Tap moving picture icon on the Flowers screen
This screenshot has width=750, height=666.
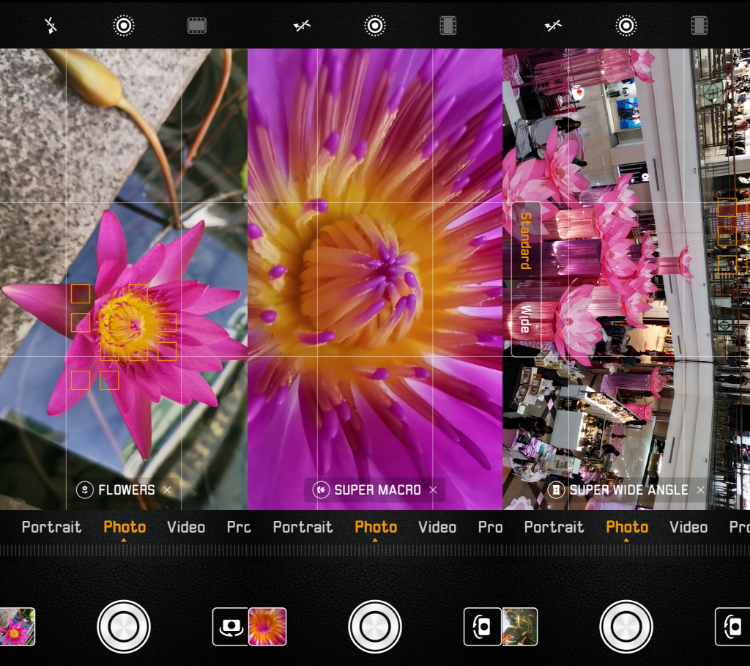click(x=123, y=25)
